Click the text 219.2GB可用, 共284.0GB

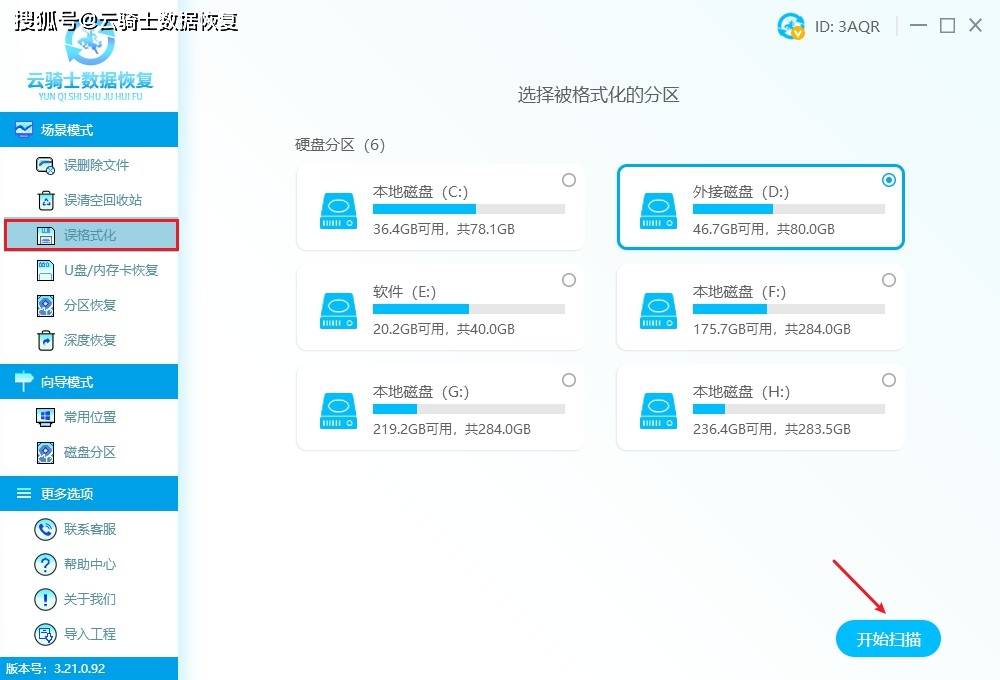[x=452, y=430]
